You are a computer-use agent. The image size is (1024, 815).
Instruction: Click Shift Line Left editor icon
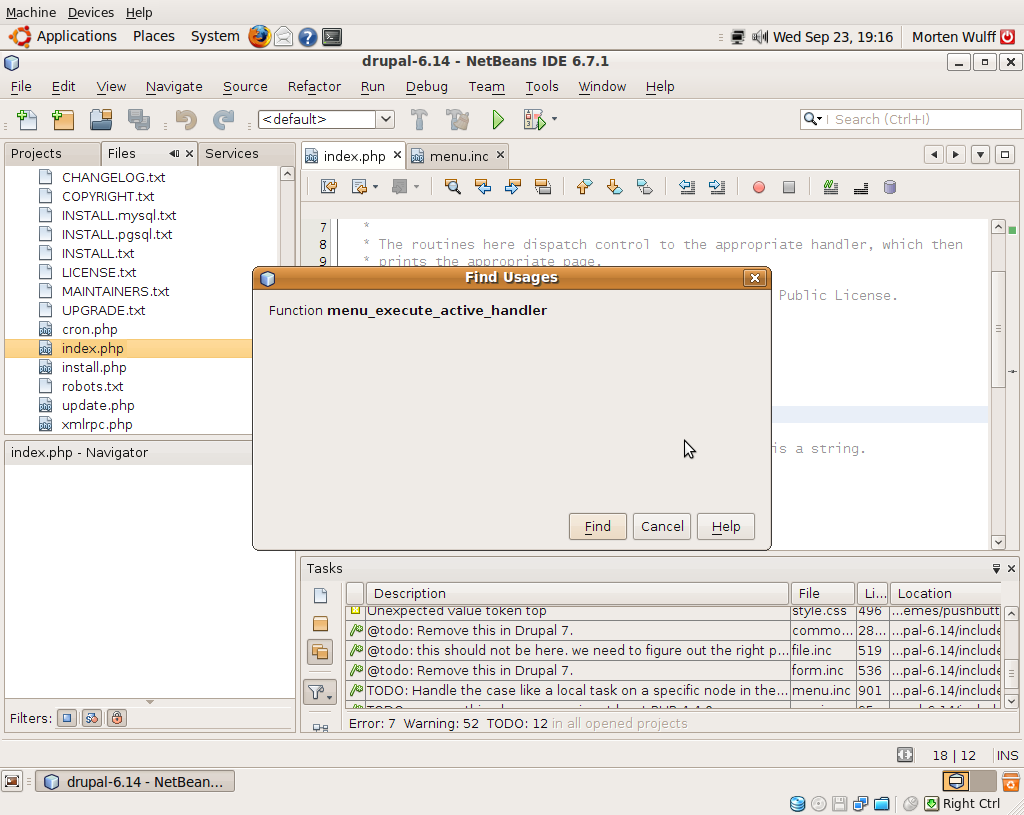click(686, 187)
